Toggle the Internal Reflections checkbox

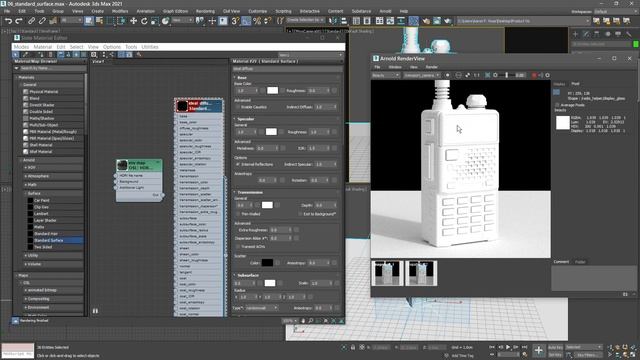(x=238, y=164)
